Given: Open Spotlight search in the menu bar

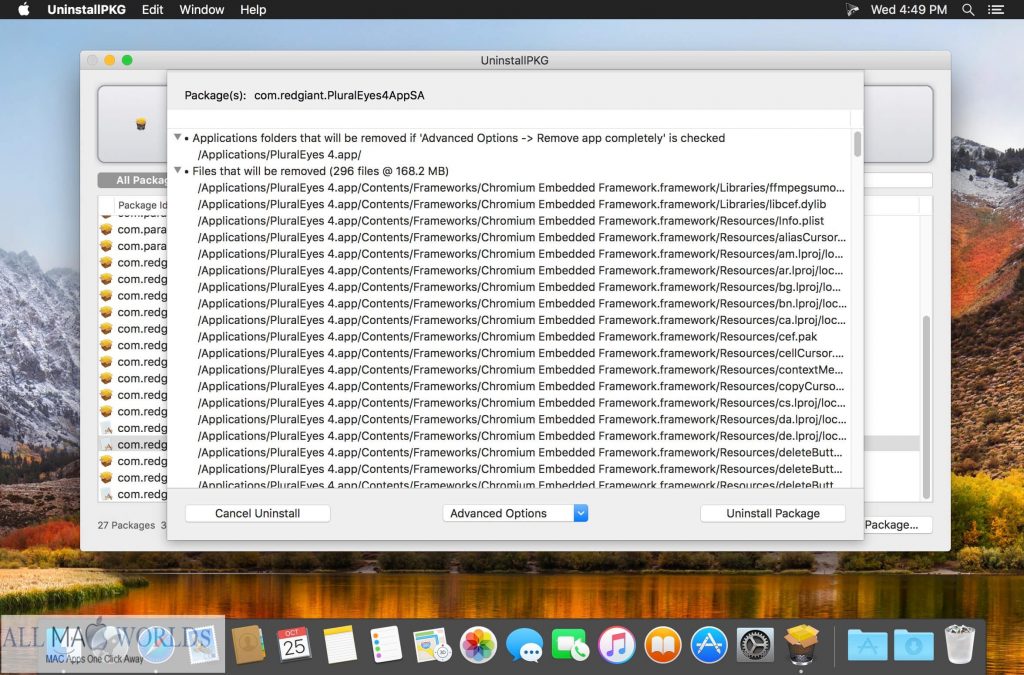Looking at the screenshot, I should tap(968, 10).
